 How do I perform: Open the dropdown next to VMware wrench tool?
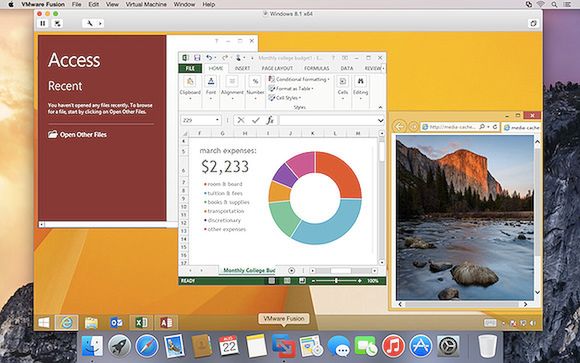click(100, 23)
